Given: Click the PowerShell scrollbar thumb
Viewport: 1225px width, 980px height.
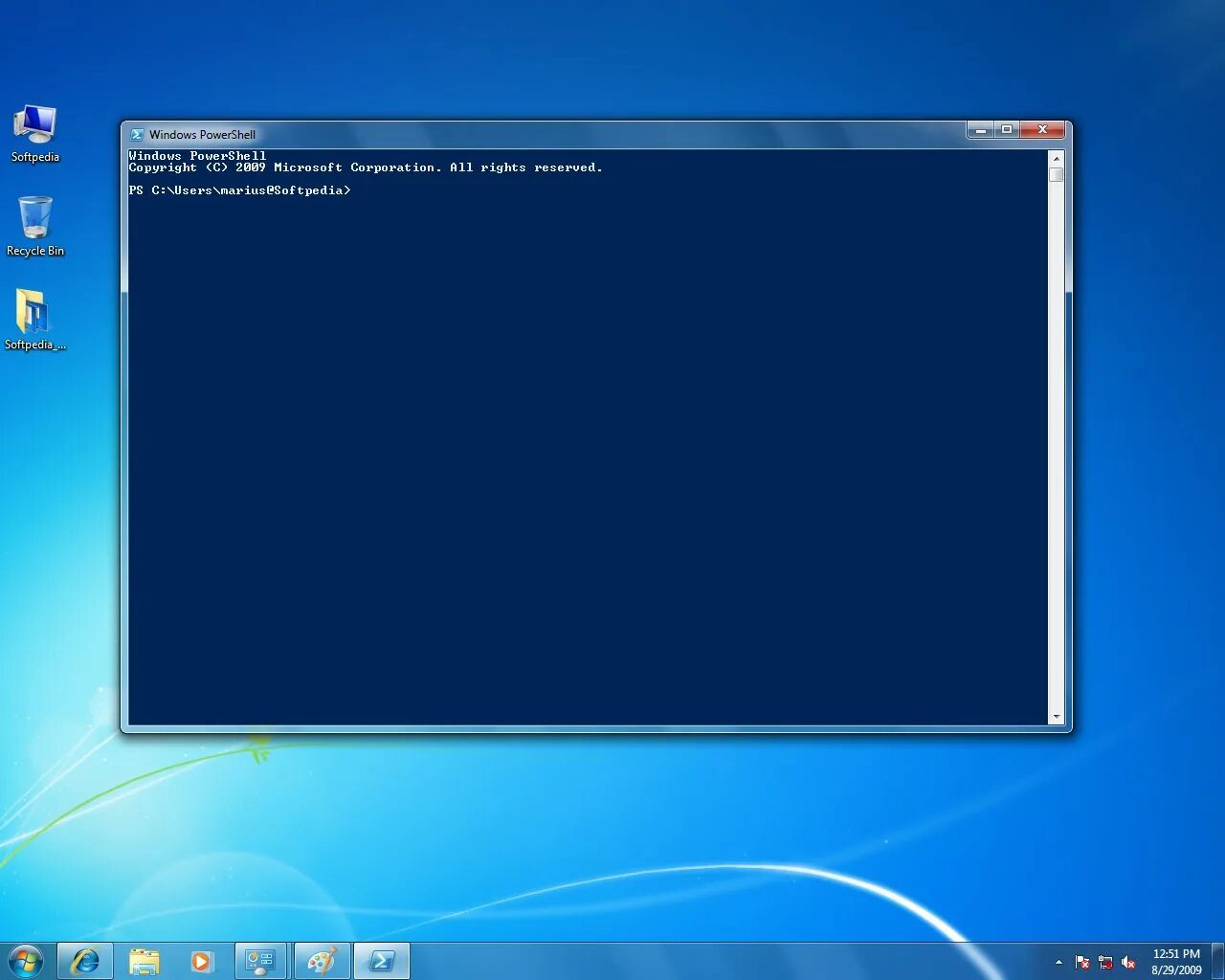Looking at the screenshot, I should coord(1057,175).
